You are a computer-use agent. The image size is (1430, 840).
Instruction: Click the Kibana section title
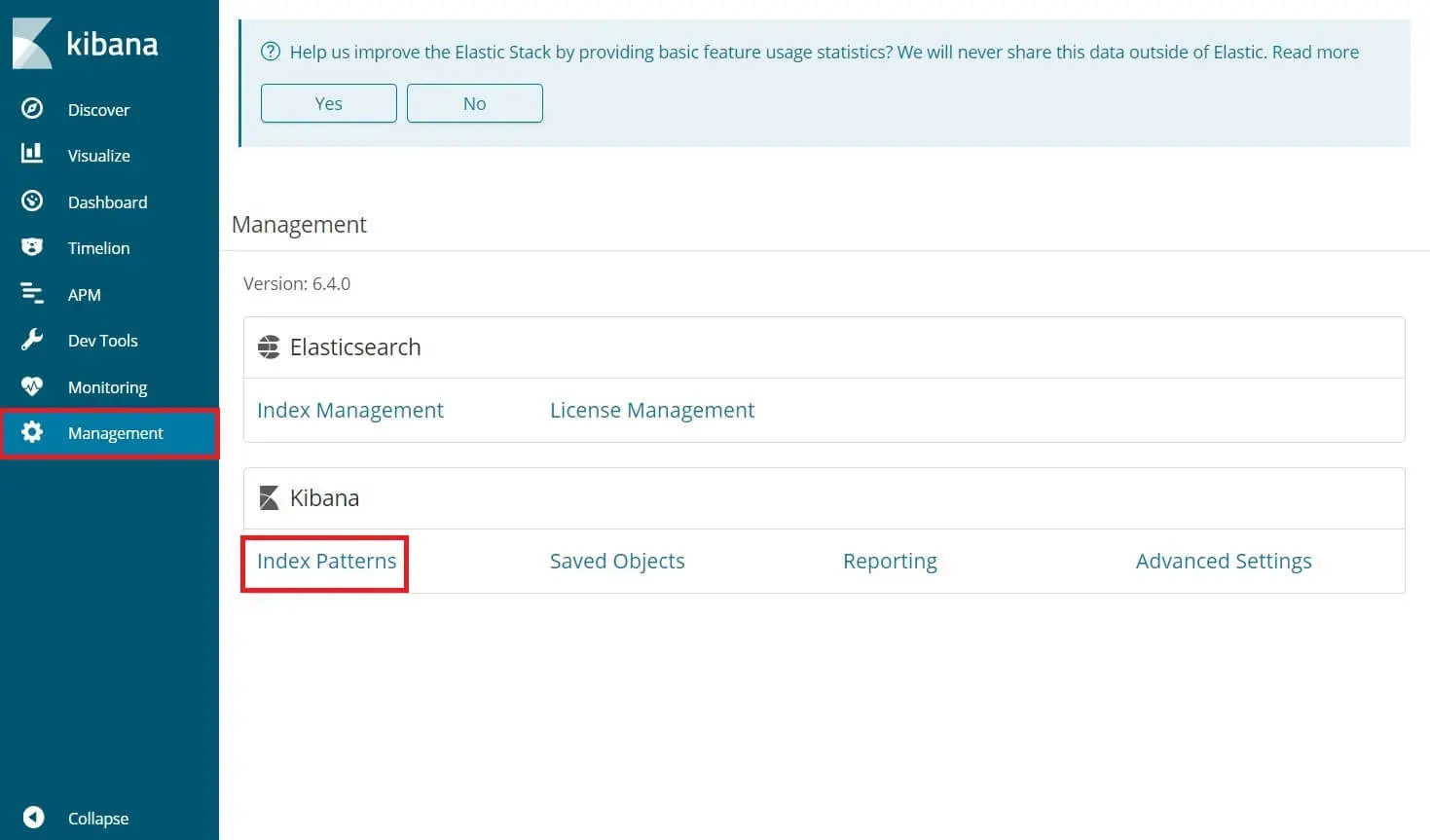pos(324,498)
